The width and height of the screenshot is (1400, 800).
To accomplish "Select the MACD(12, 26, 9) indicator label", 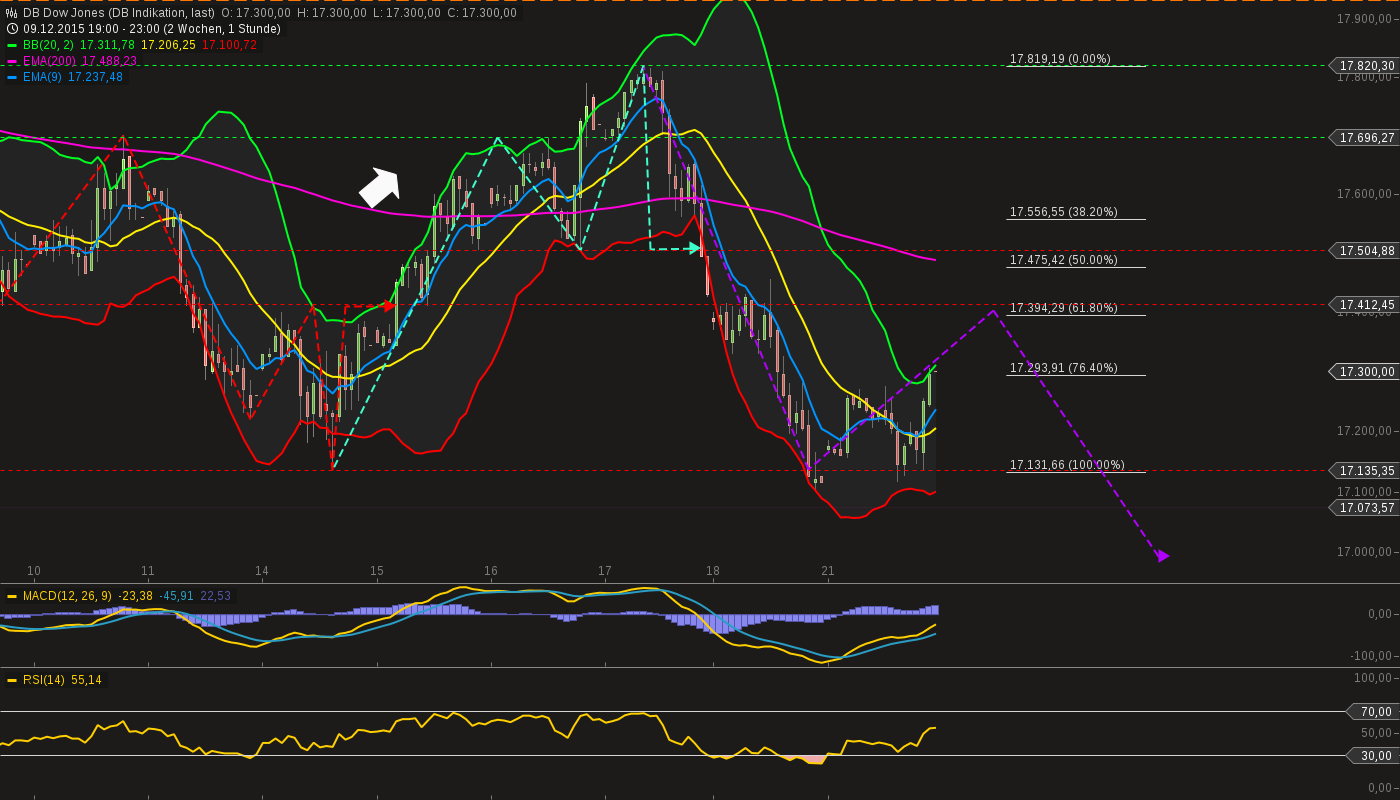I will [68, 596].
